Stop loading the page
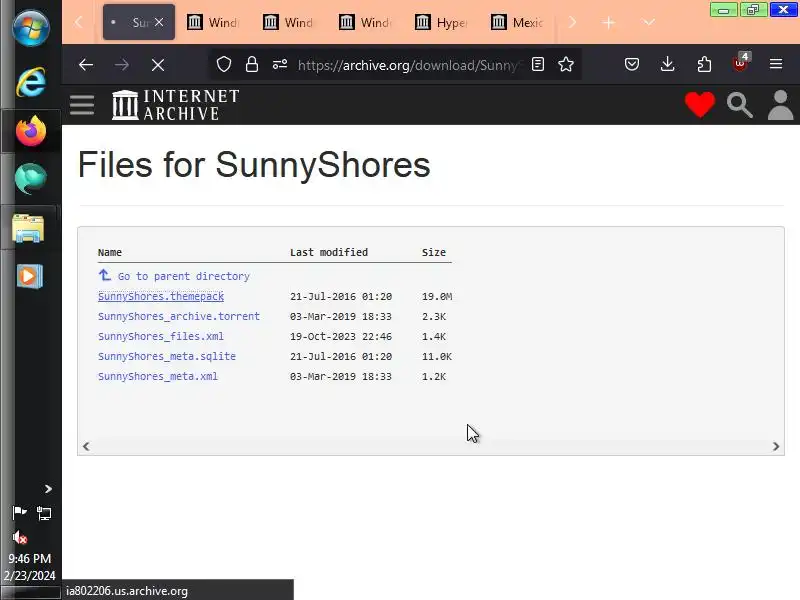Screen dimensions: 800x600 coord(158,65)
